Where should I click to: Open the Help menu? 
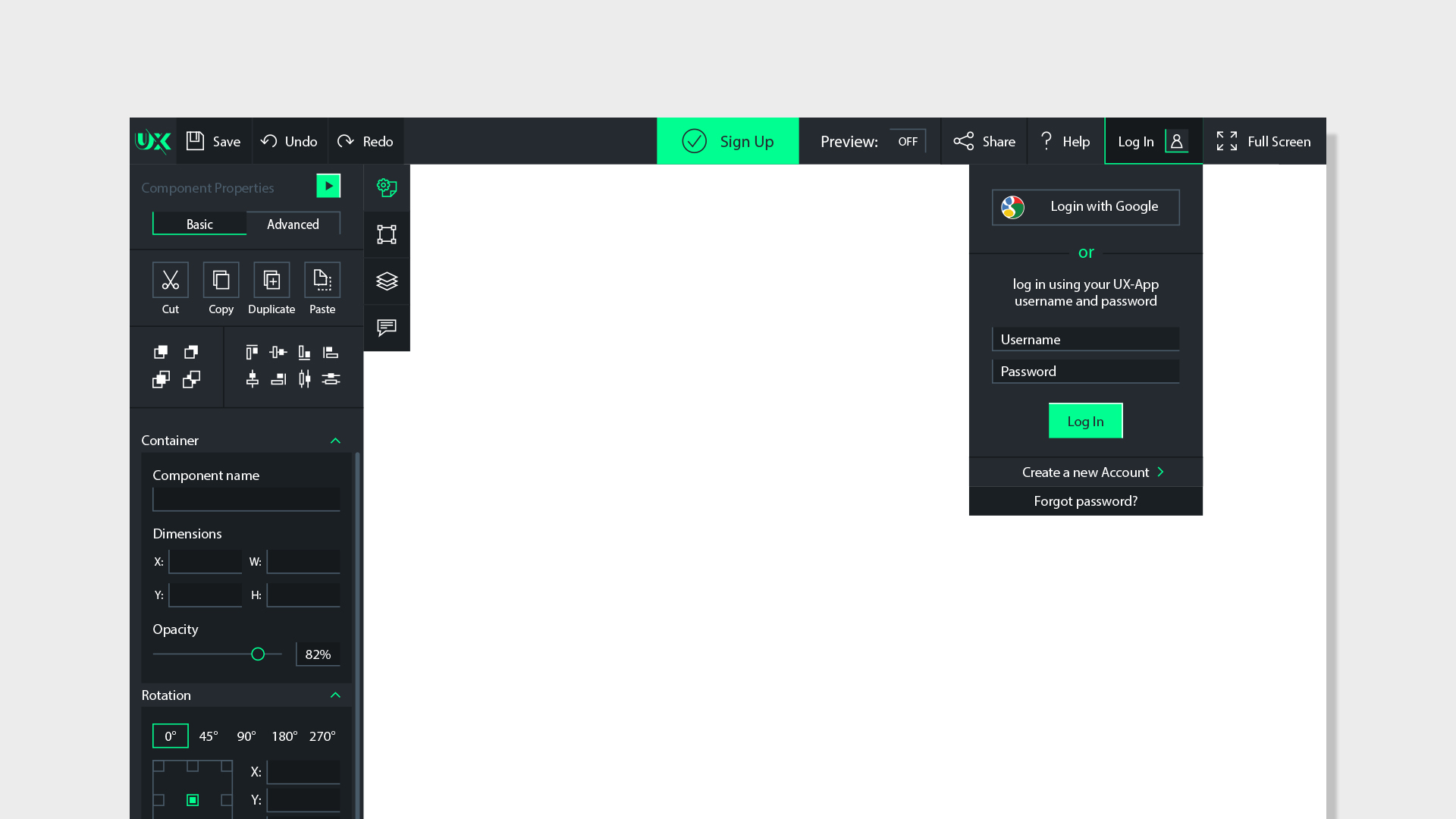(1065, 141)
